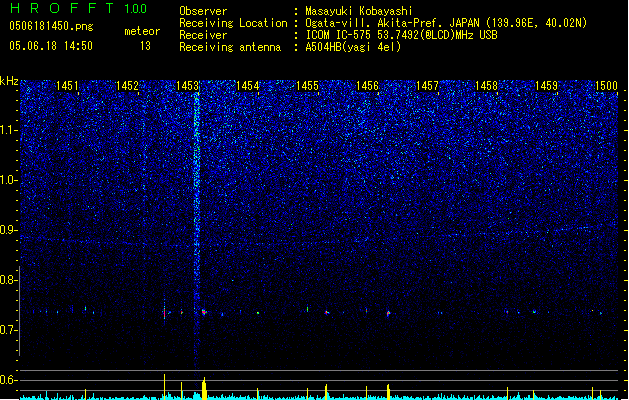Click the 1453 time marker
The width and height of the screenshot is (629, 400).
click(187, 86)
